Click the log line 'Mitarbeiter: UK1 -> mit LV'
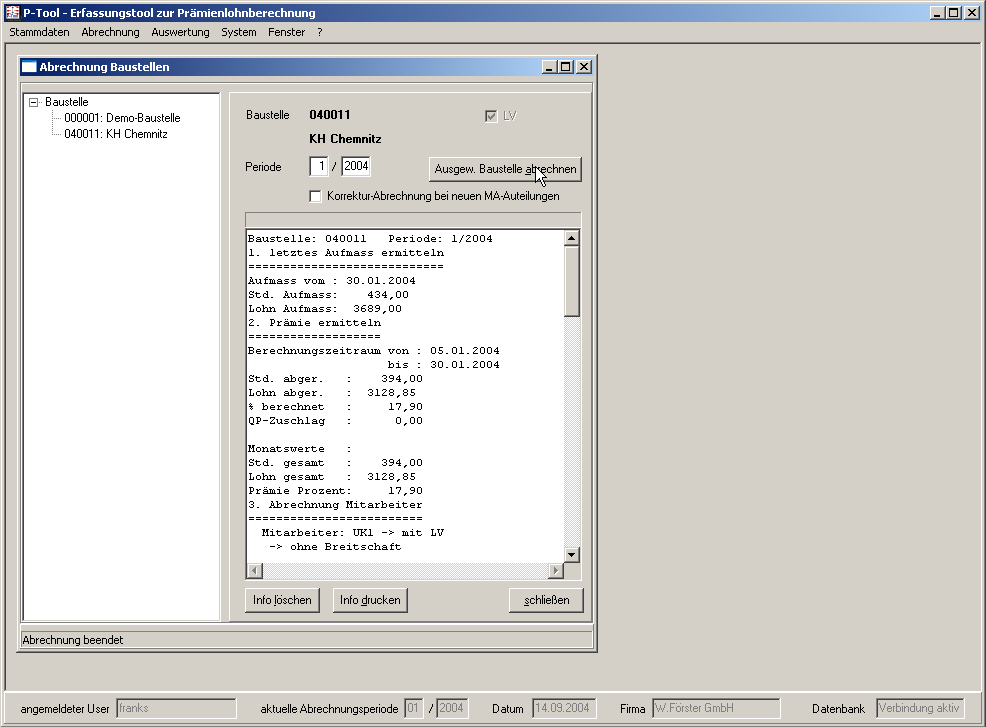Viewport: 986px width, 728px height. 353,533
